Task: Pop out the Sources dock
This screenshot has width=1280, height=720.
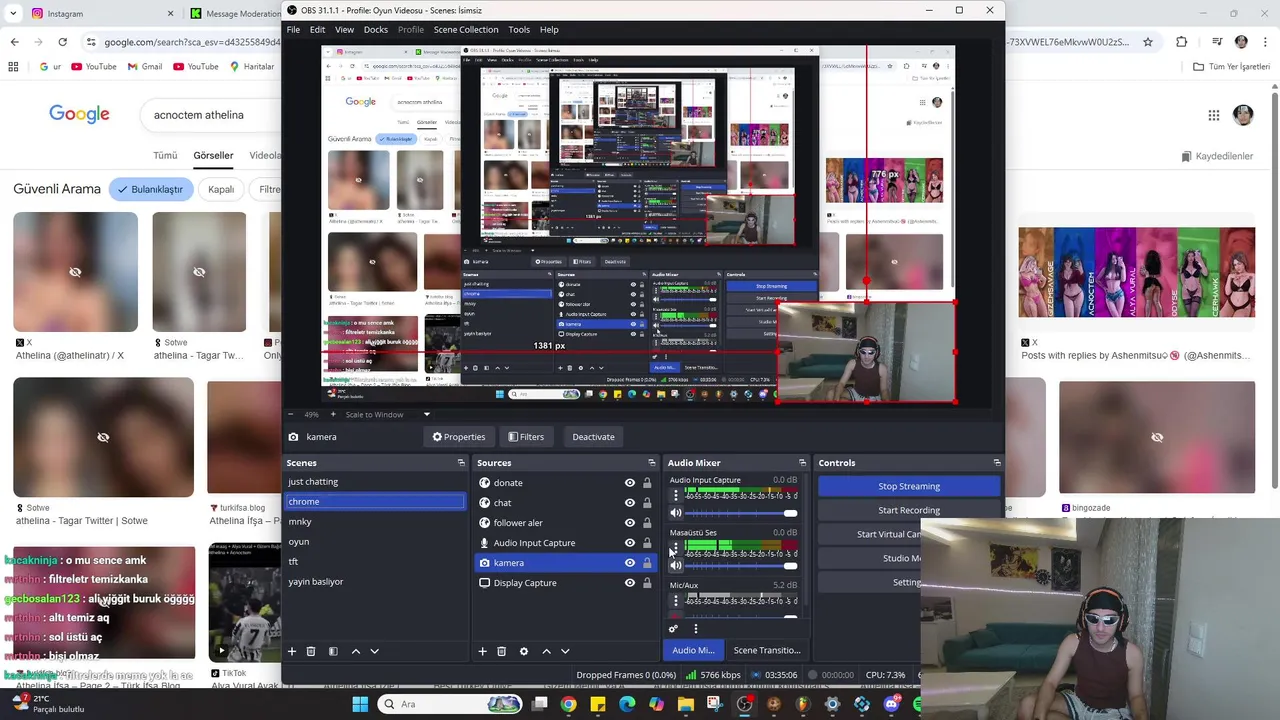Action: click(651, 463)
